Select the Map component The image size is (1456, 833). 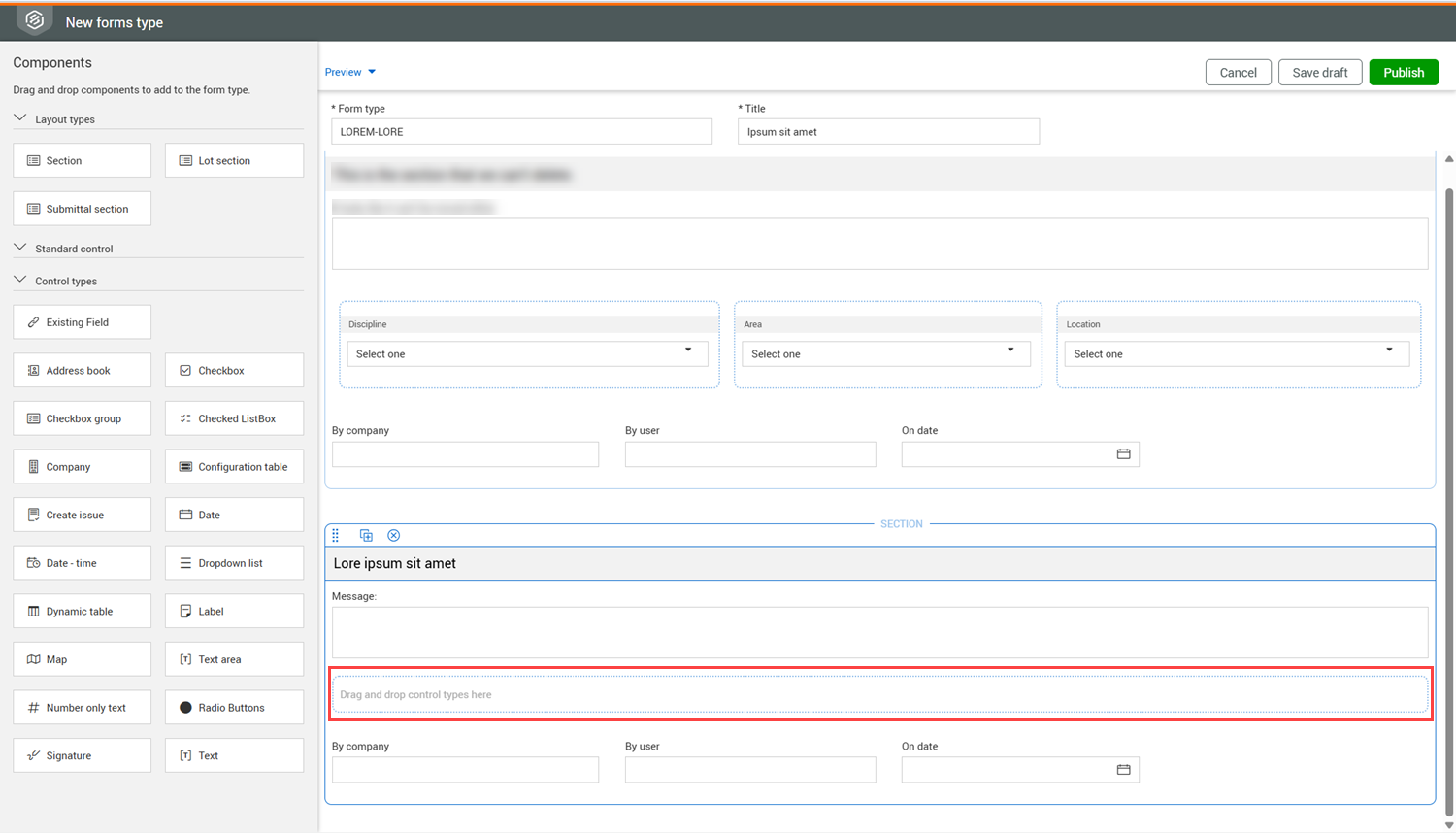[x=83, y=659]
